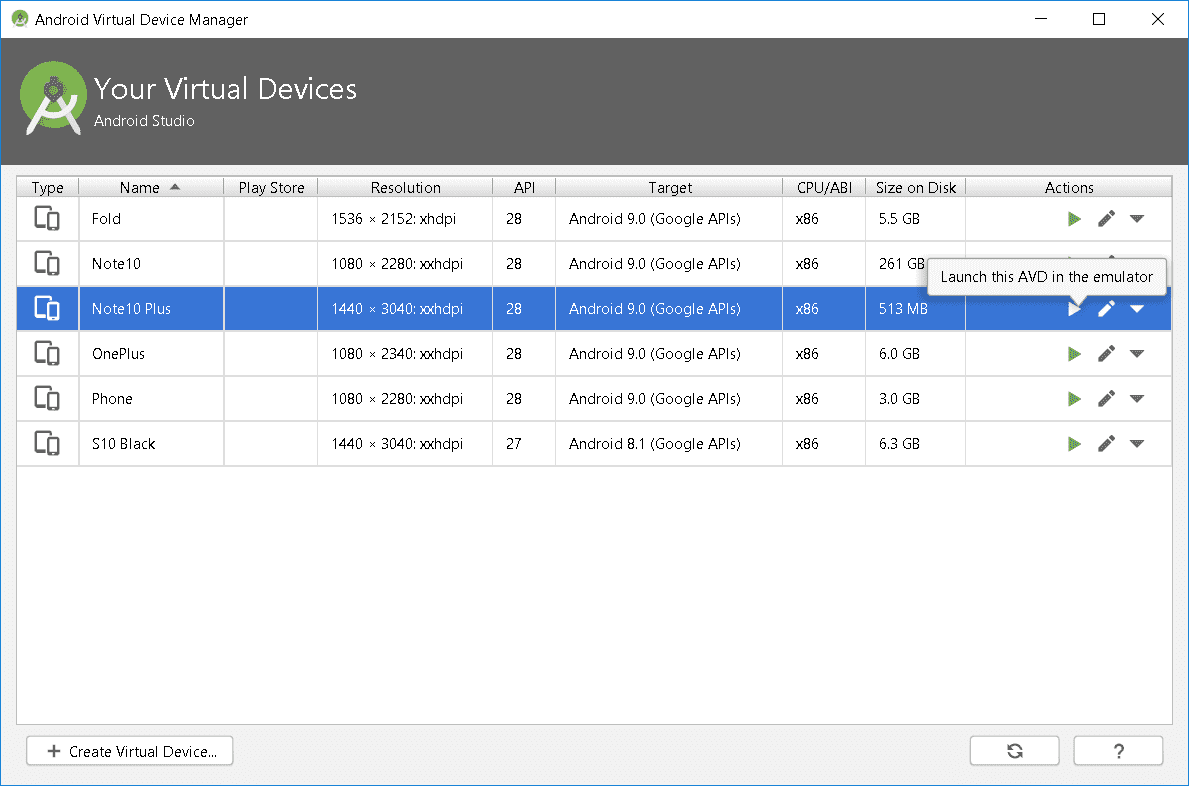
Task: Expand the actions arrow for the Fold device
Action: click(x=1138, y=218)
